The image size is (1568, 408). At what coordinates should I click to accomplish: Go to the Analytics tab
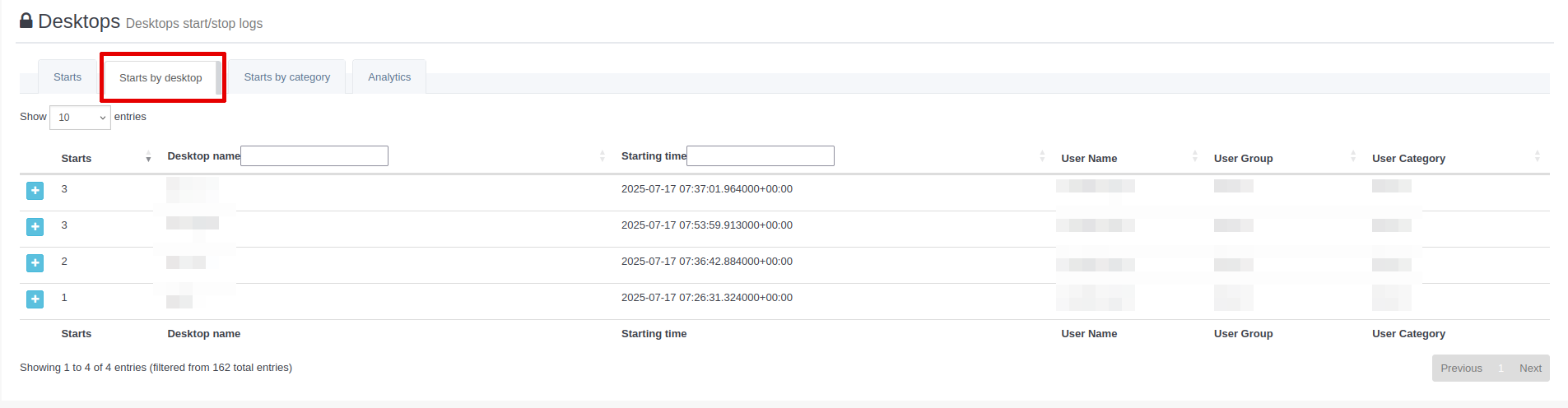(x=389, y=77)
